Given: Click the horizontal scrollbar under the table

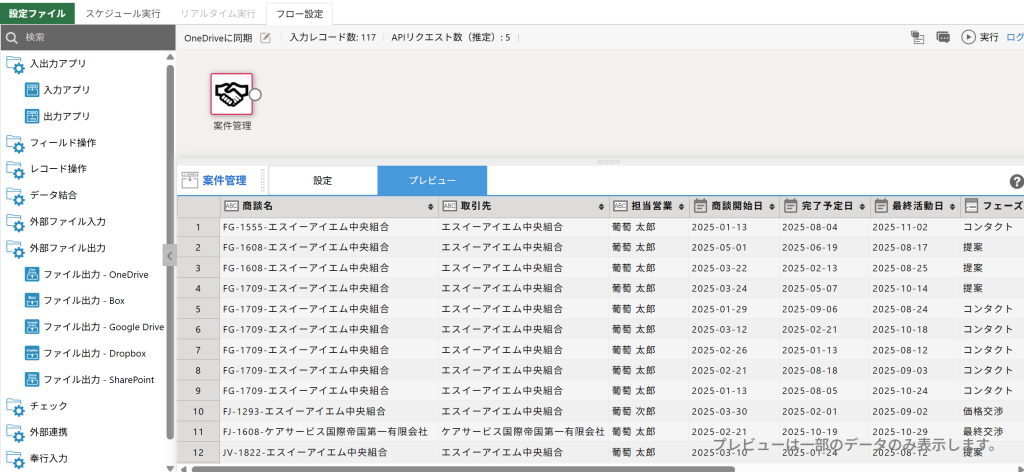Looking at the screenshot, I should 463,469.
